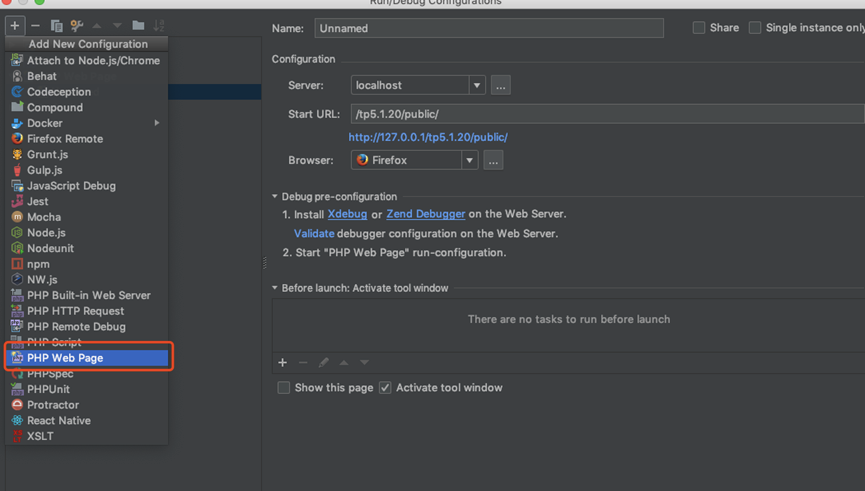865x491 pixels.
Task: Open the http://127.0.0.1/tp5.1.20/public/ link
Action: pyautogui.click(x=428, y=137)
